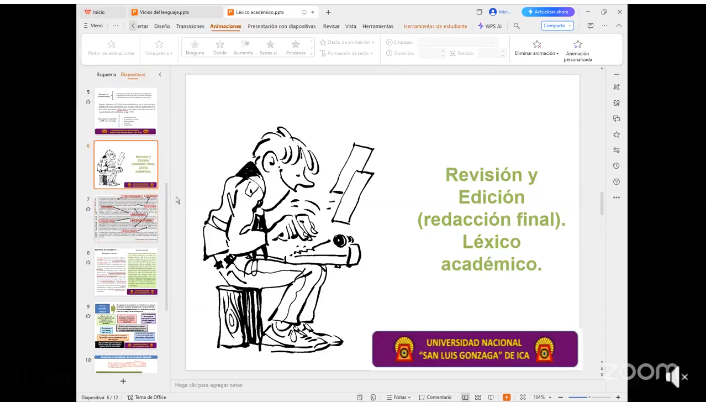The image size is (706, 402).
Task: Click the add slide plus icon below thumbnails
Action: (x=123, y=381)
